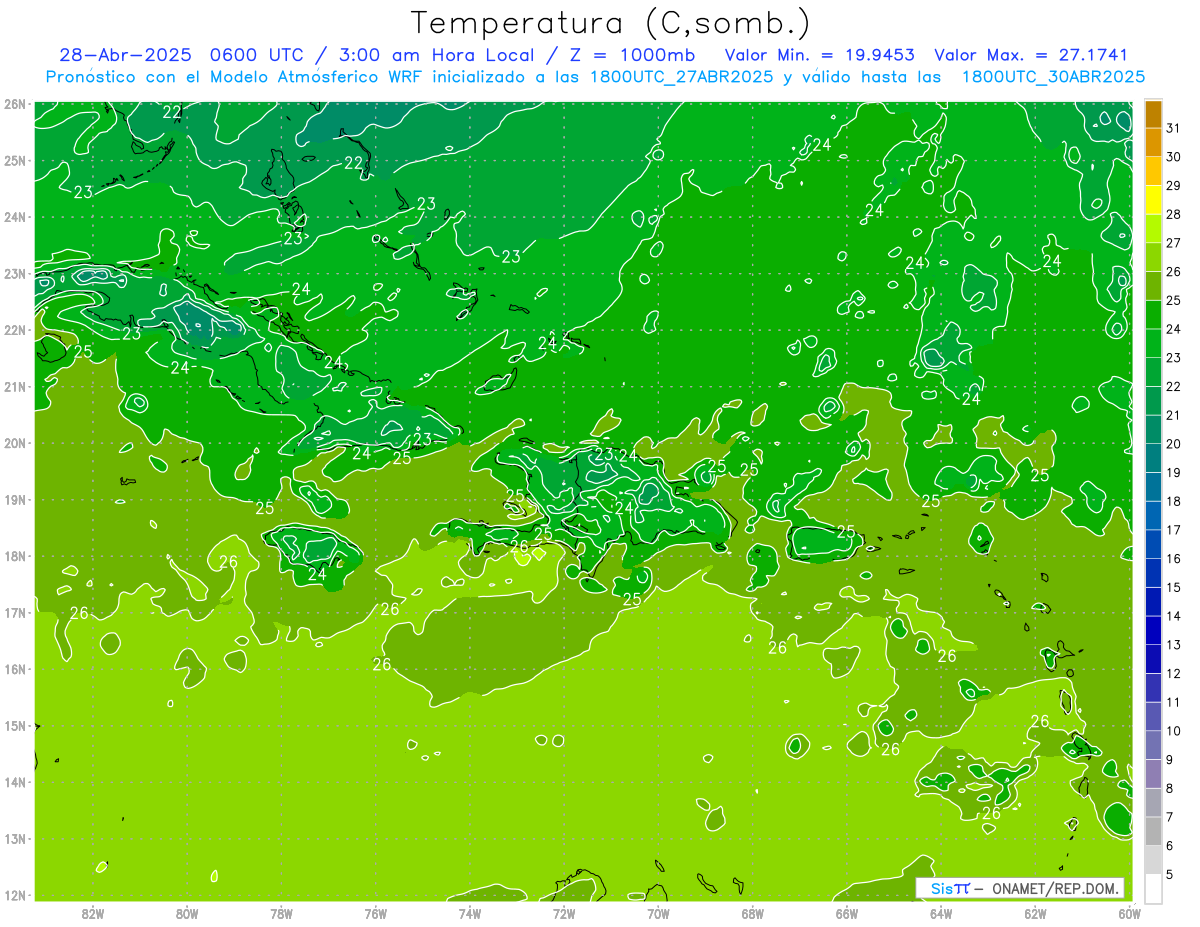Click the "0600 UTC" time label
1200x927 pixels.
[259, 55]
